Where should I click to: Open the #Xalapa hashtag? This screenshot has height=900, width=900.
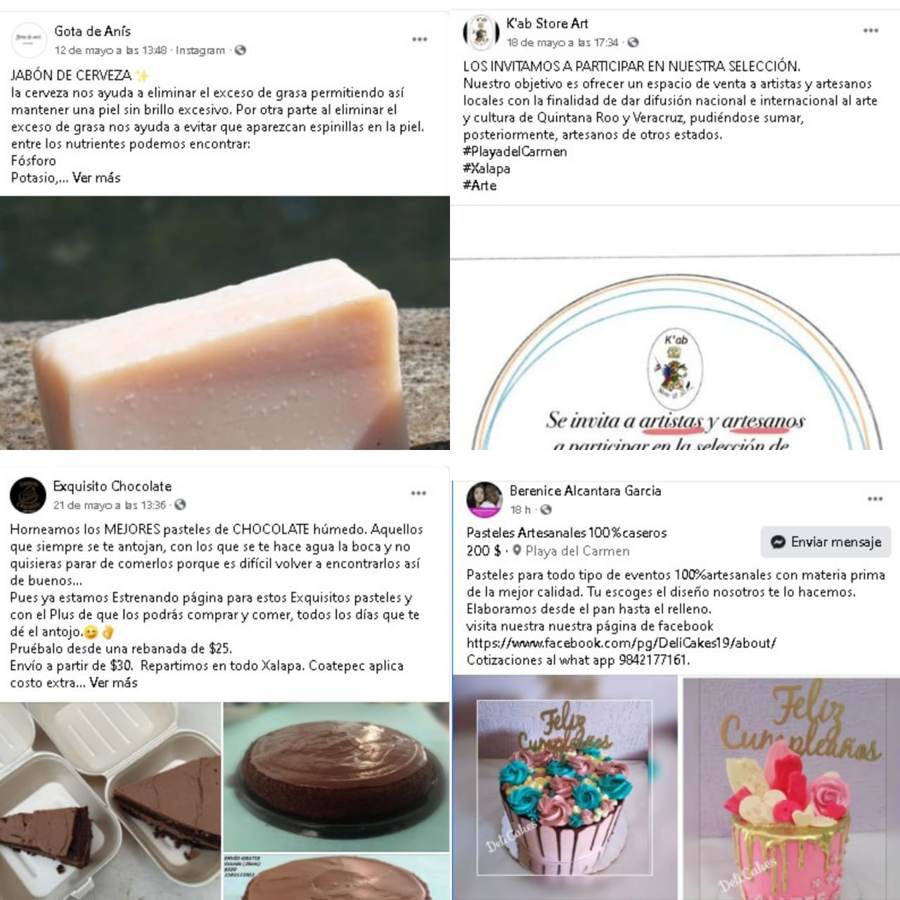487,169
